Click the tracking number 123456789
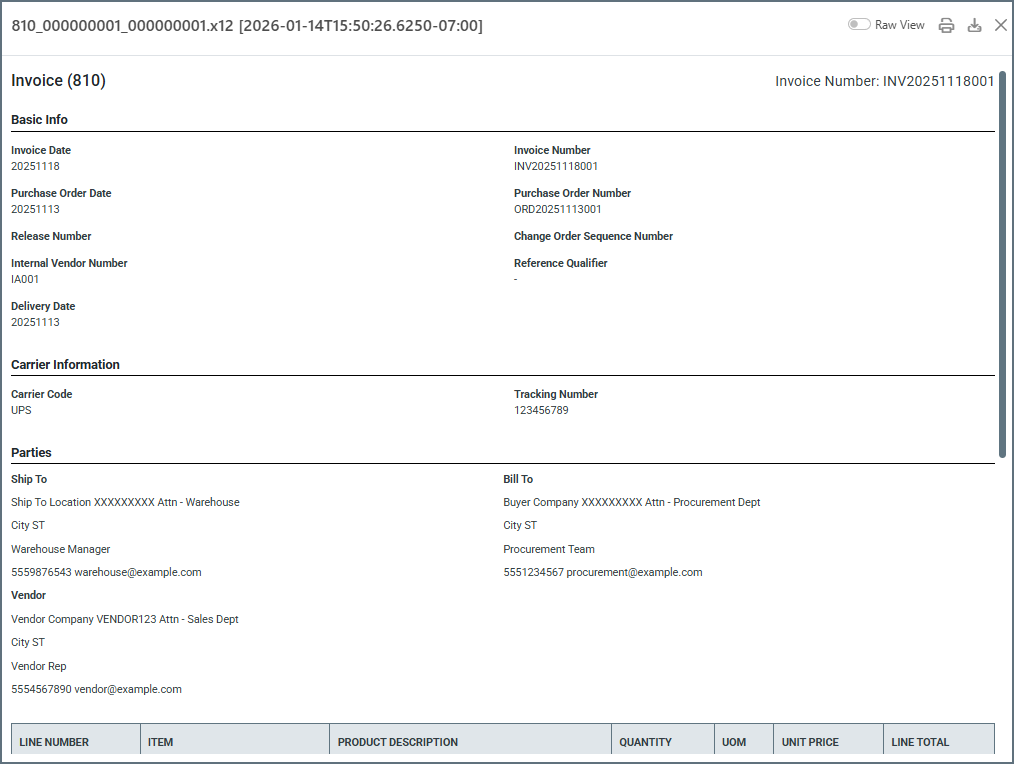Image resolution: width=1014 pixels, height=764 pixels. [x=541, y=411]
